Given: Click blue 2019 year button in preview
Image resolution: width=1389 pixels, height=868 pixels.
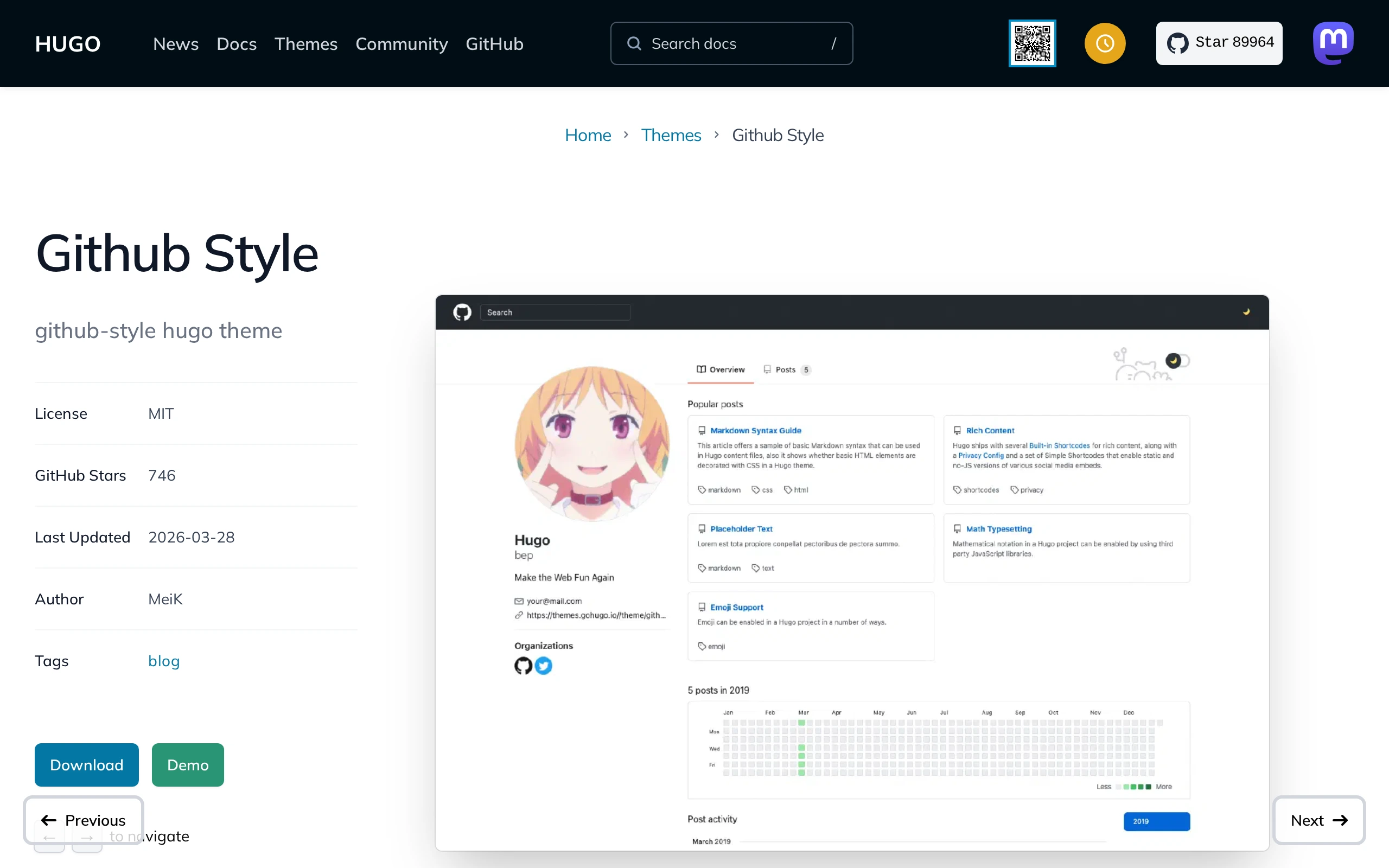Looking at the screenshot, I should click(1156, 821).
